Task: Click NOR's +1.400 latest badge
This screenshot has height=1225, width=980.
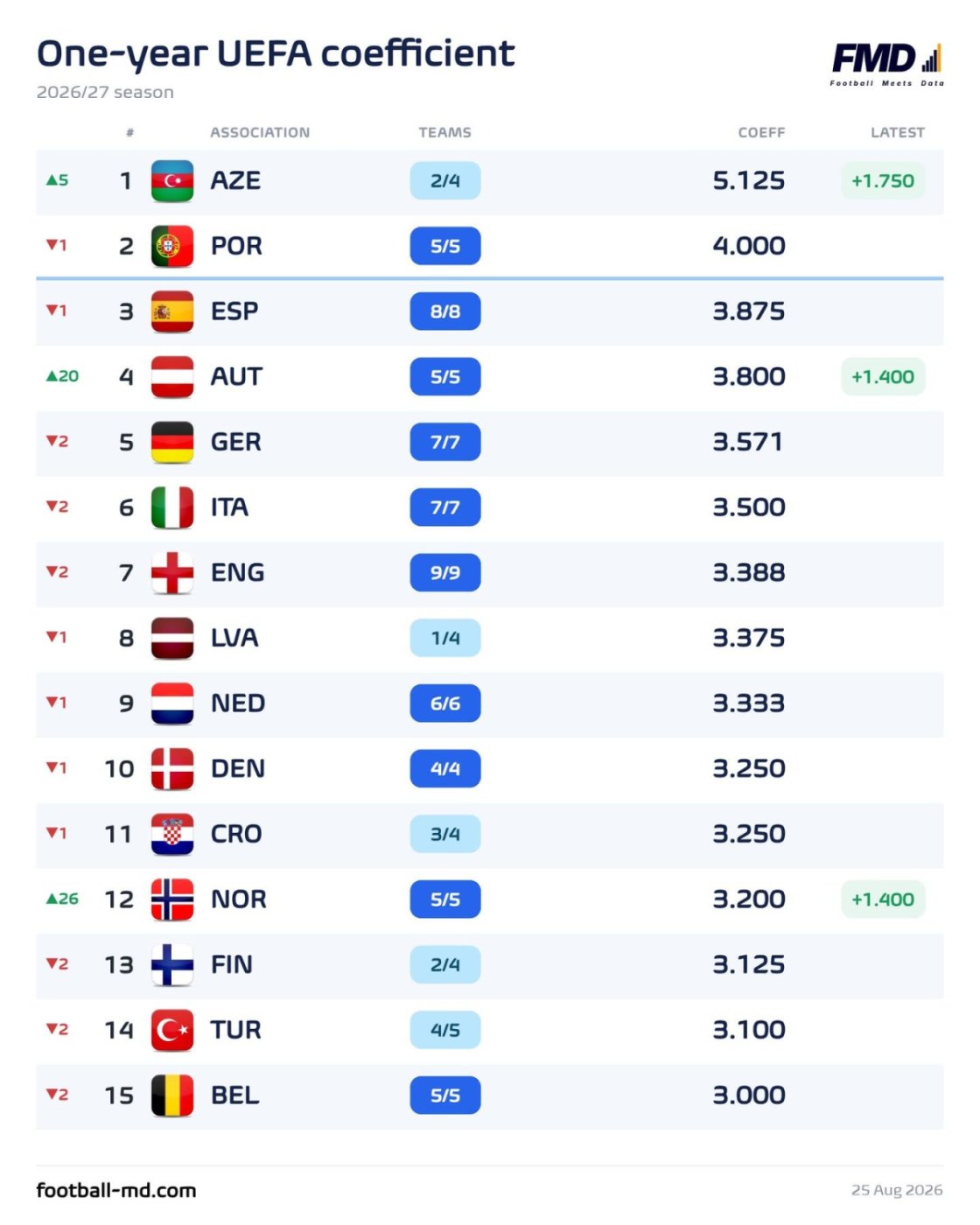Action: point(883,899)
